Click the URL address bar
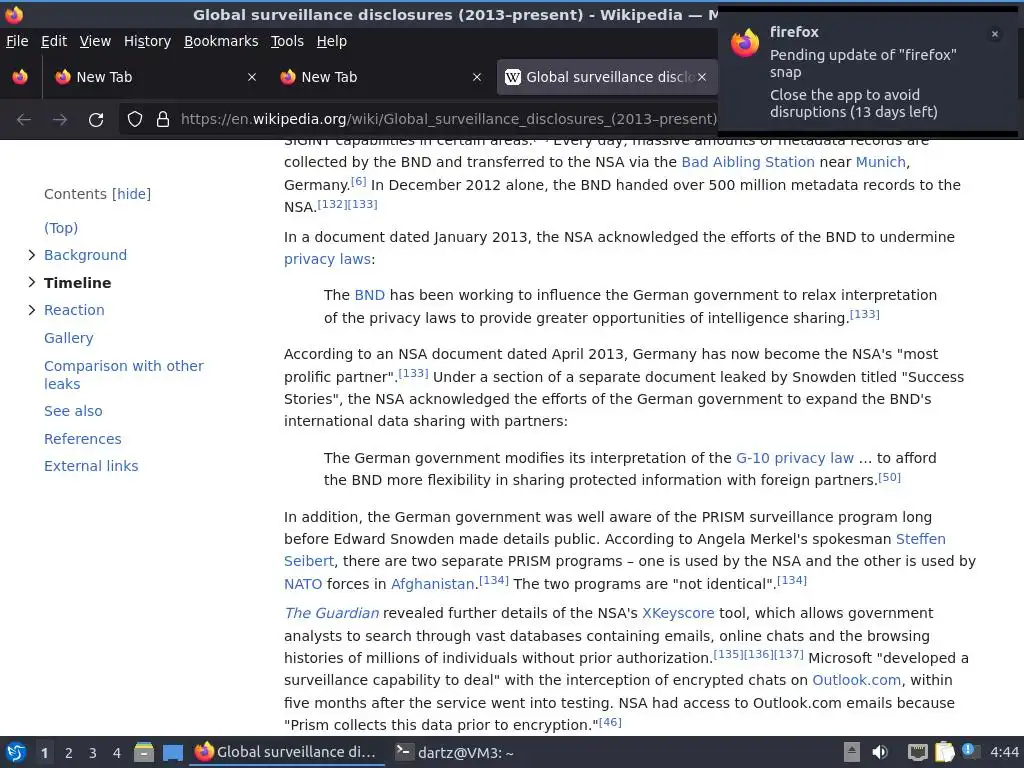The image size is (1024, 768). pyautogui.click(x=448, y=120)
